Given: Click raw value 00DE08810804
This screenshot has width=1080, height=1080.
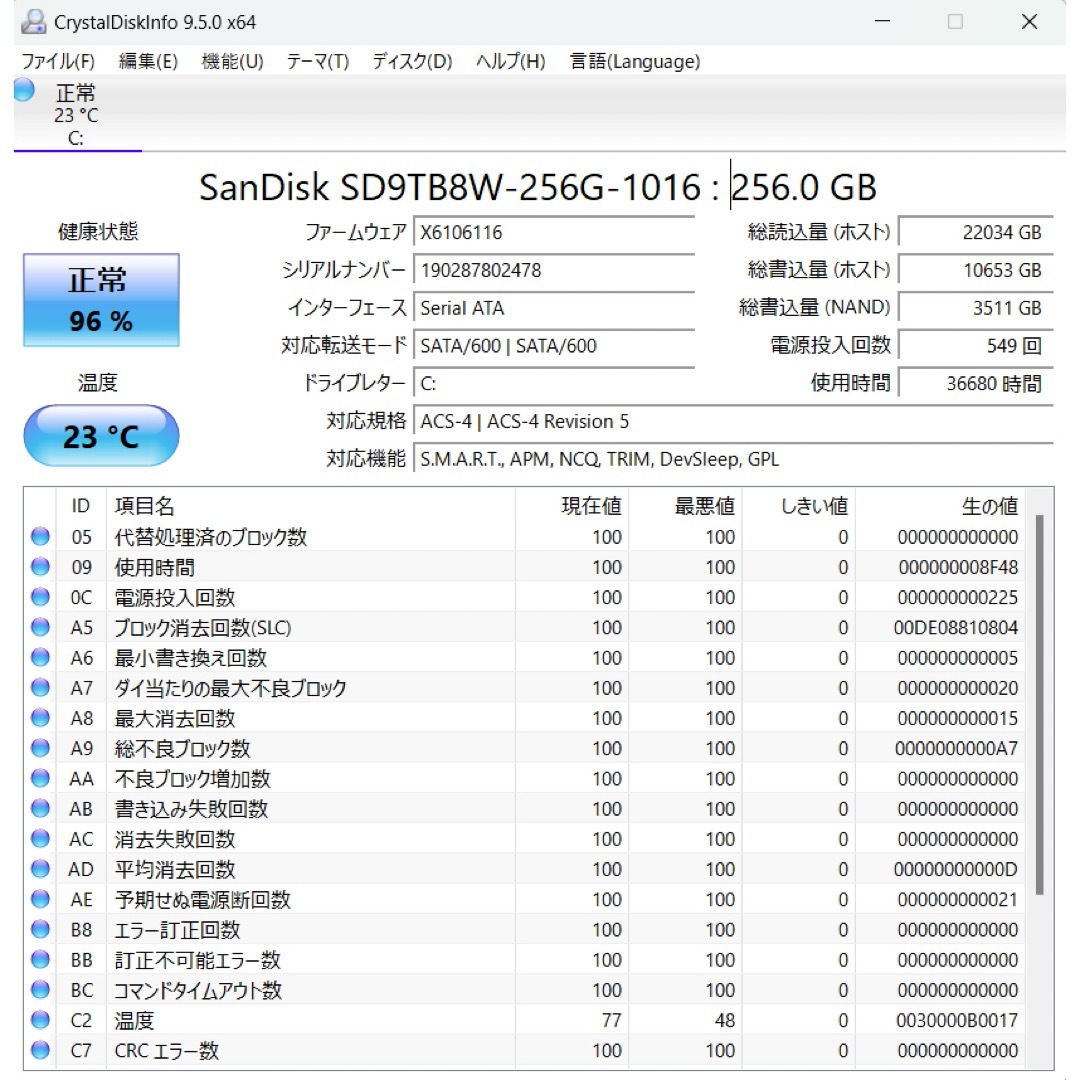Looking at the screenshot, I should (x=956, y=628).
